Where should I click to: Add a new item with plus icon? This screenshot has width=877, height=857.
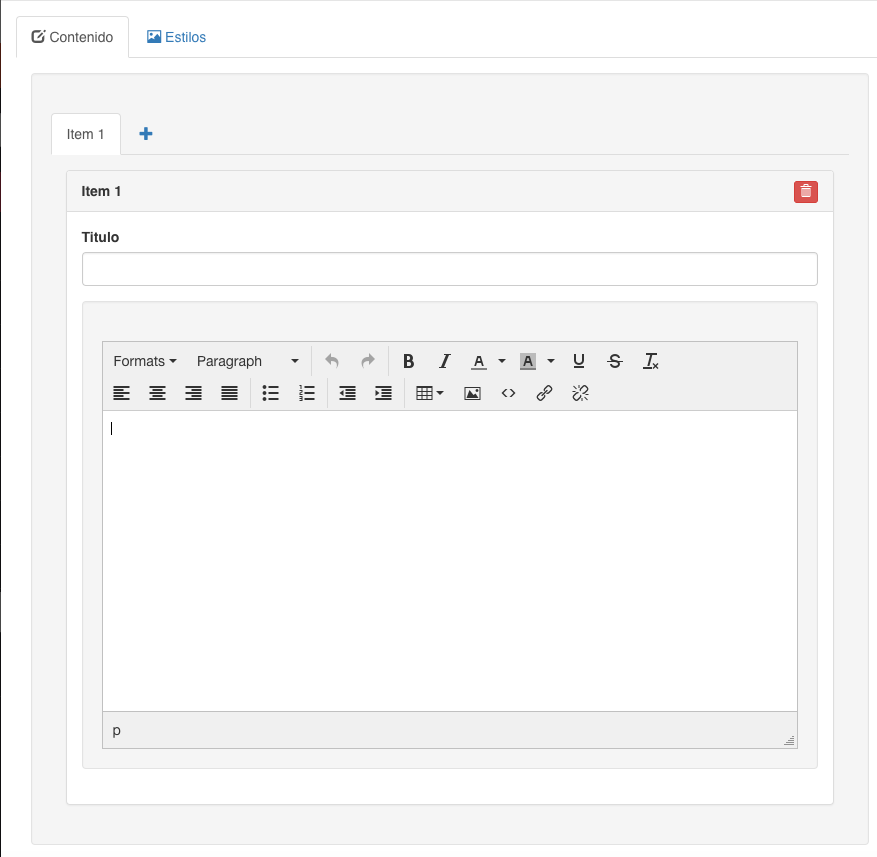click(x=145, y=134)
